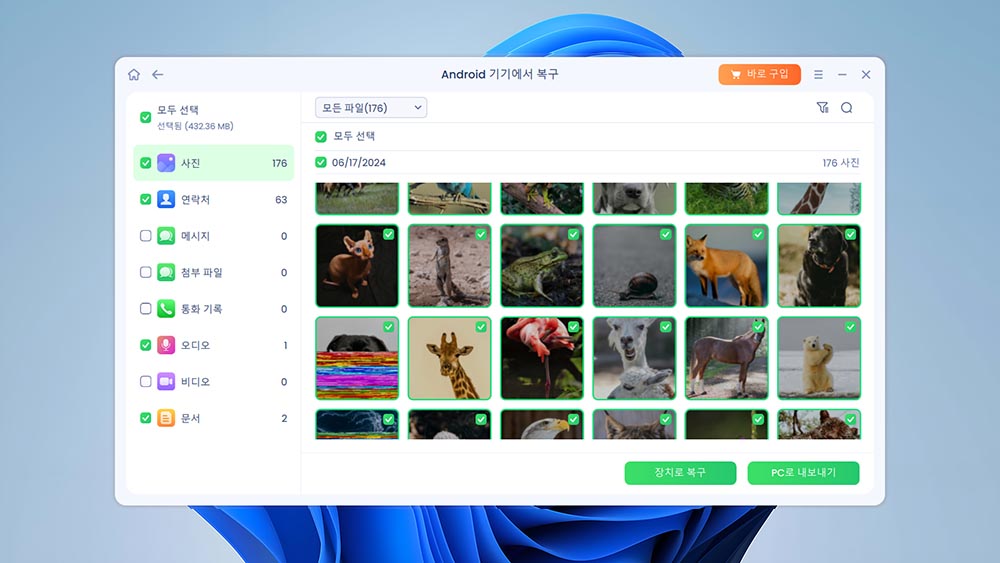Click the 176 사진 count text
Screen dimensions: 1000x563
tap(841, 163)
